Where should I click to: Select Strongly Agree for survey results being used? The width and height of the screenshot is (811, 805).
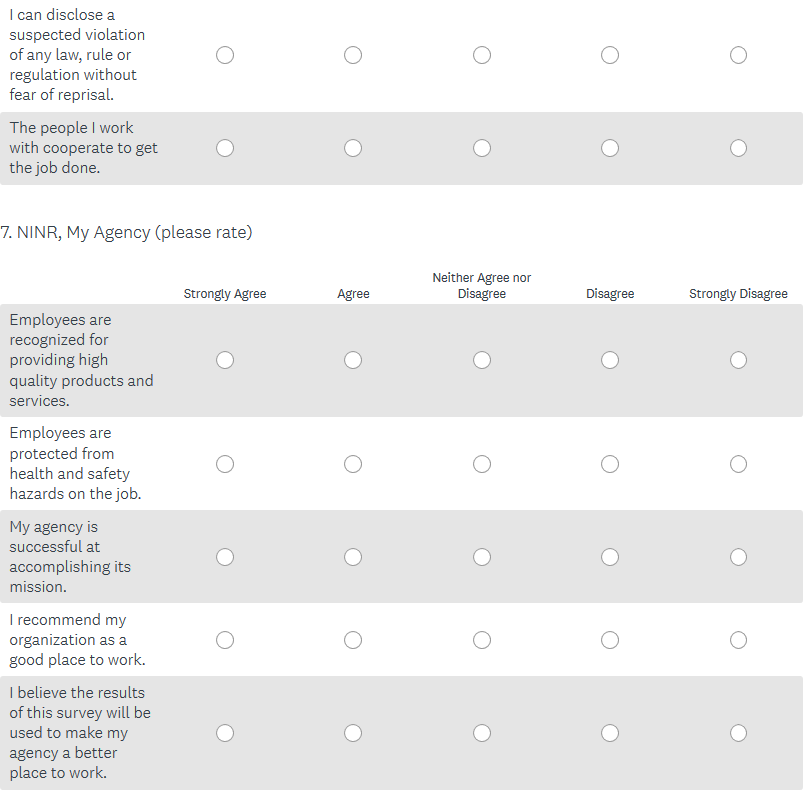click(x=225, y=733)
